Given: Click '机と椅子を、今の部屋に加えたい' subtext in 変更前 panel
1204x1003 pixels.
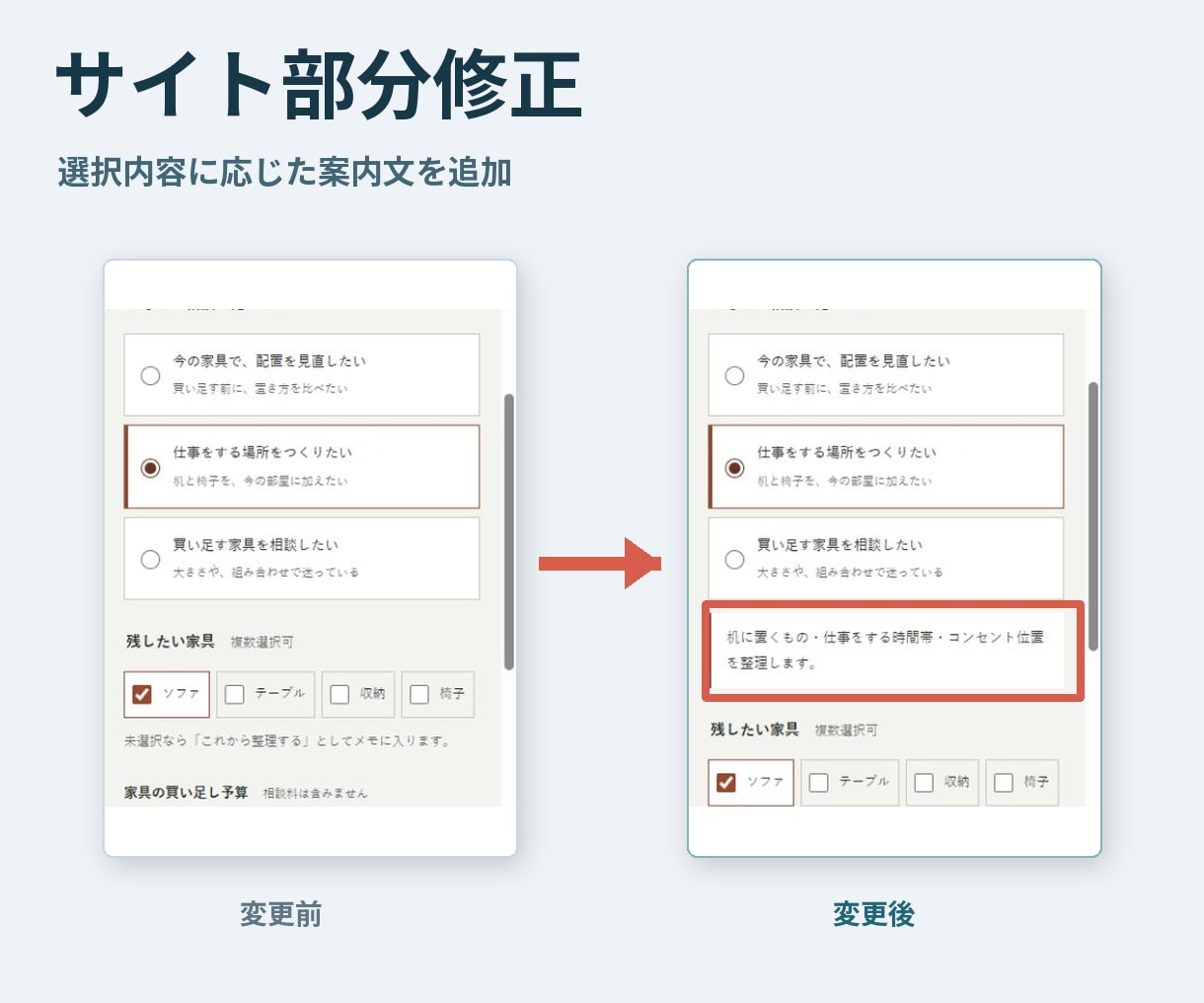Looking at the screenshot, I should 261,481.
